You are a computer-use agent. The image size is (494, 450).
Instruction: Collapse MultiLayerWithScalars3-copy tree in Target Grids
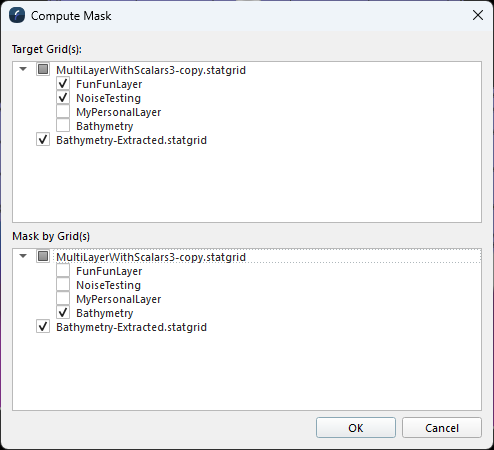23,69
